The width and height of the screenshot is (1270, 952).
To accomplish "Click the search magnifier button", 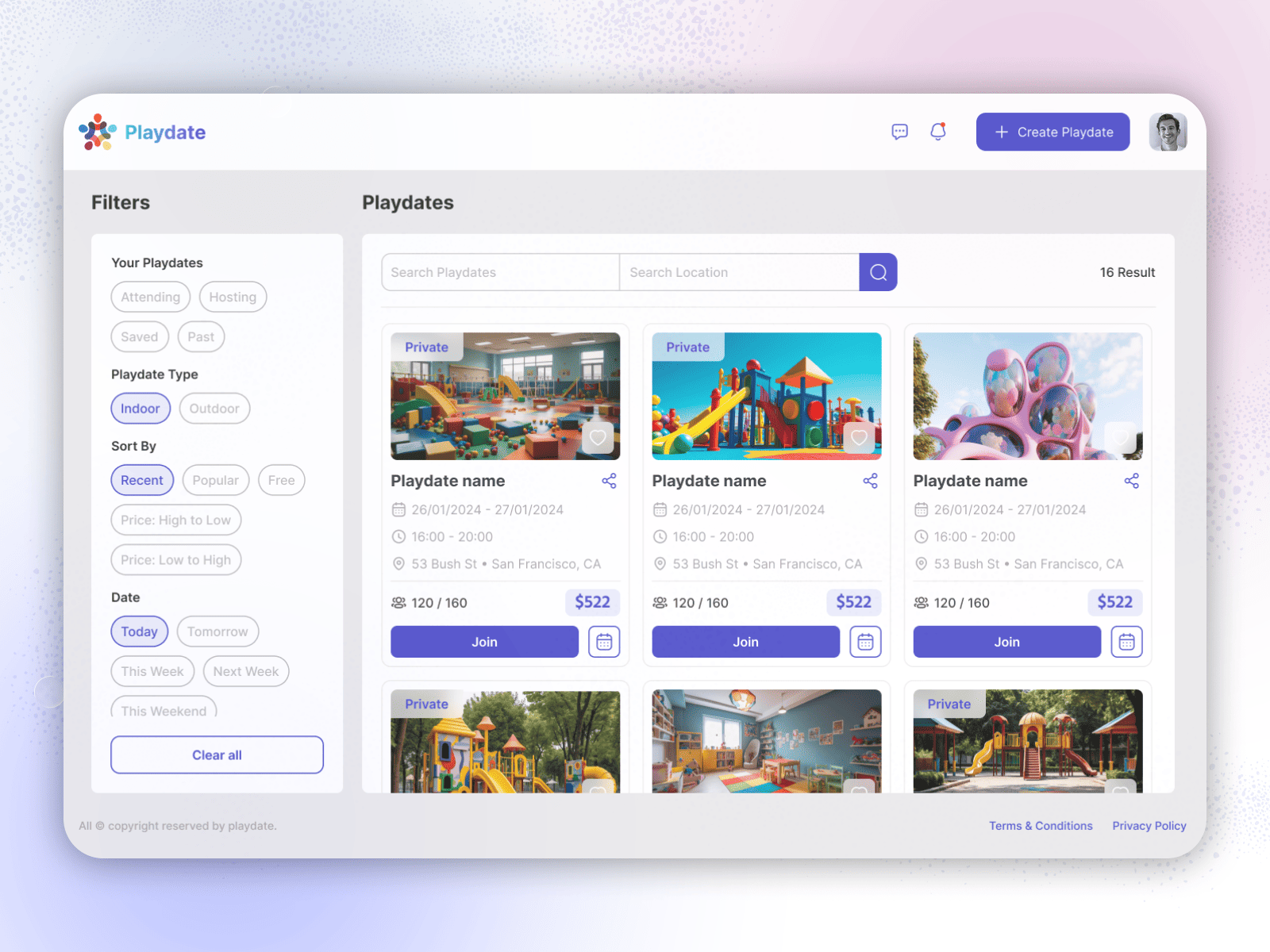I will click(x=878, y=272).
